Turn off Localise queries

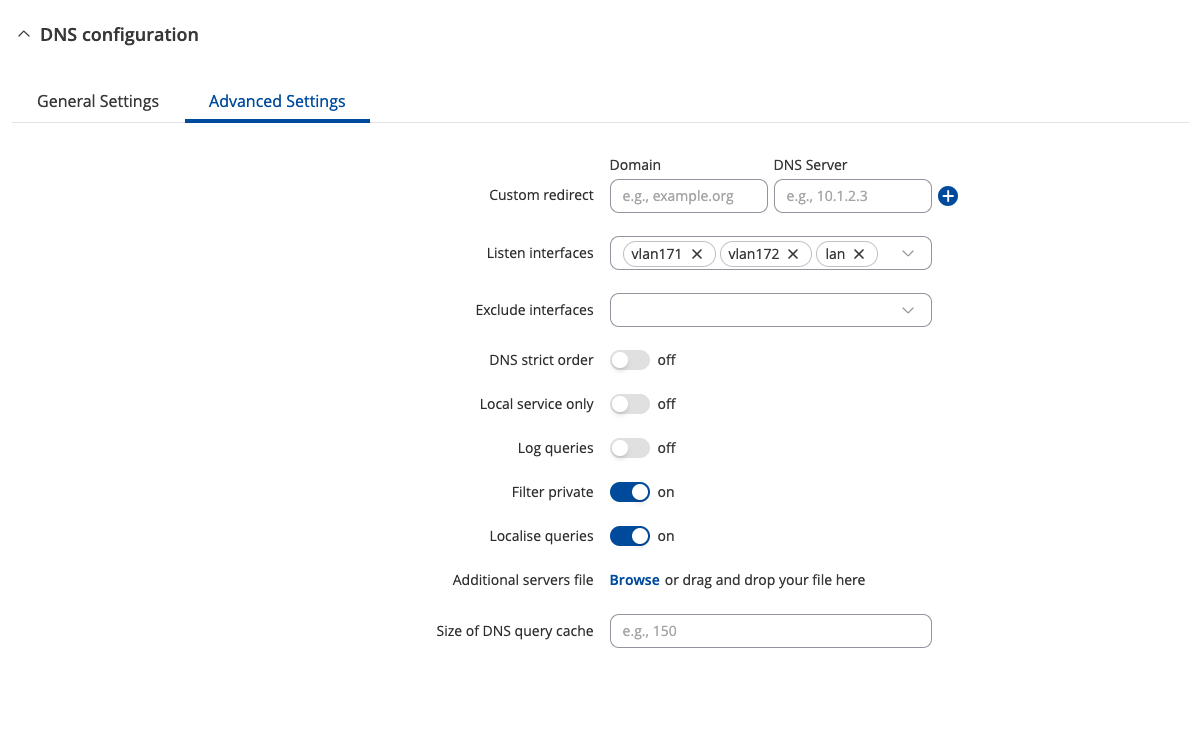coord(629,536)
